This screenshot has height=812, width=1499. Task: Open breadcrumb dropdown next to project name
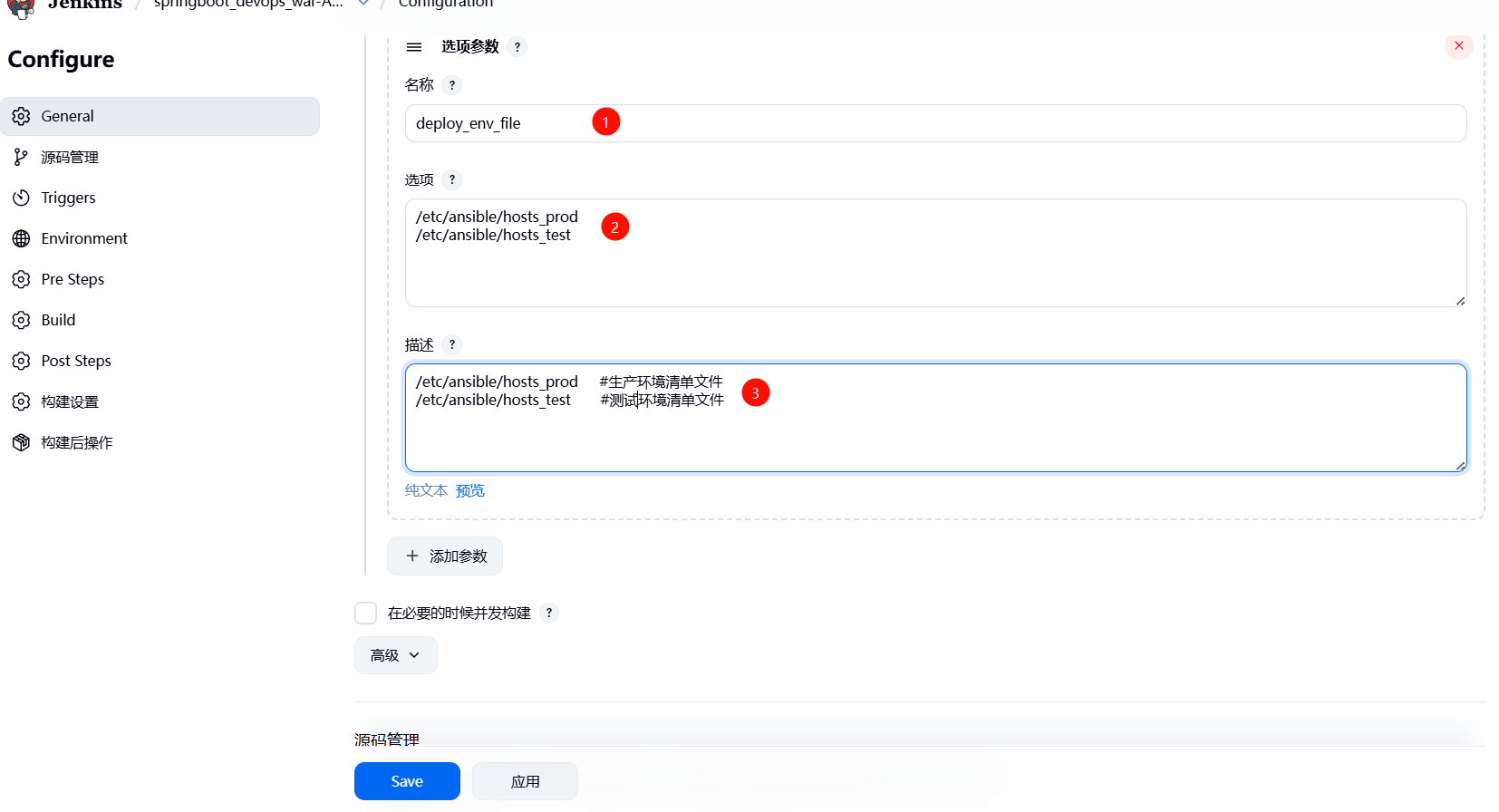coord(363,4)
